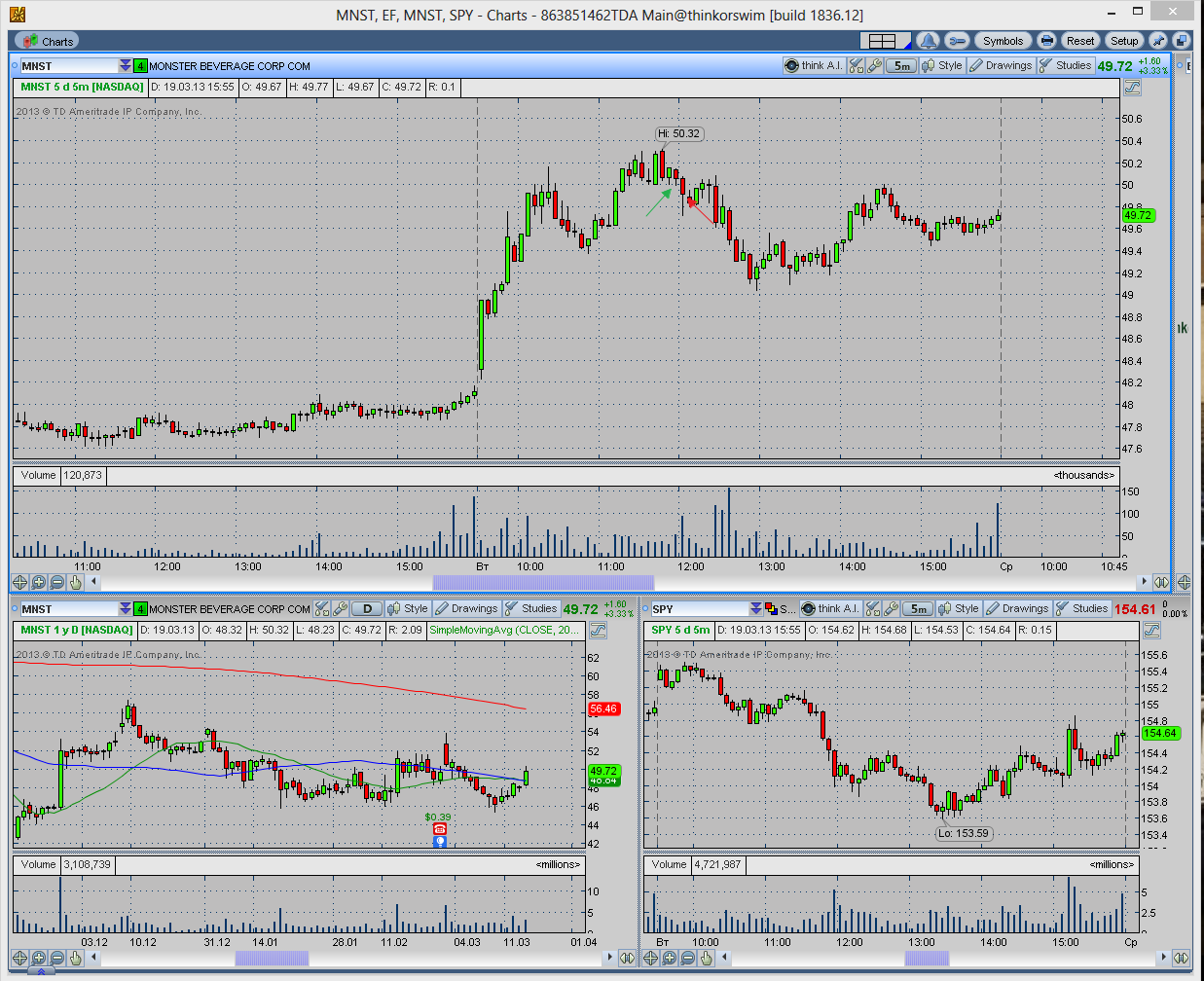1204x981 pixels.
Task: Open chart settings wrench in the SPY chart
Action: pos(892,608)
